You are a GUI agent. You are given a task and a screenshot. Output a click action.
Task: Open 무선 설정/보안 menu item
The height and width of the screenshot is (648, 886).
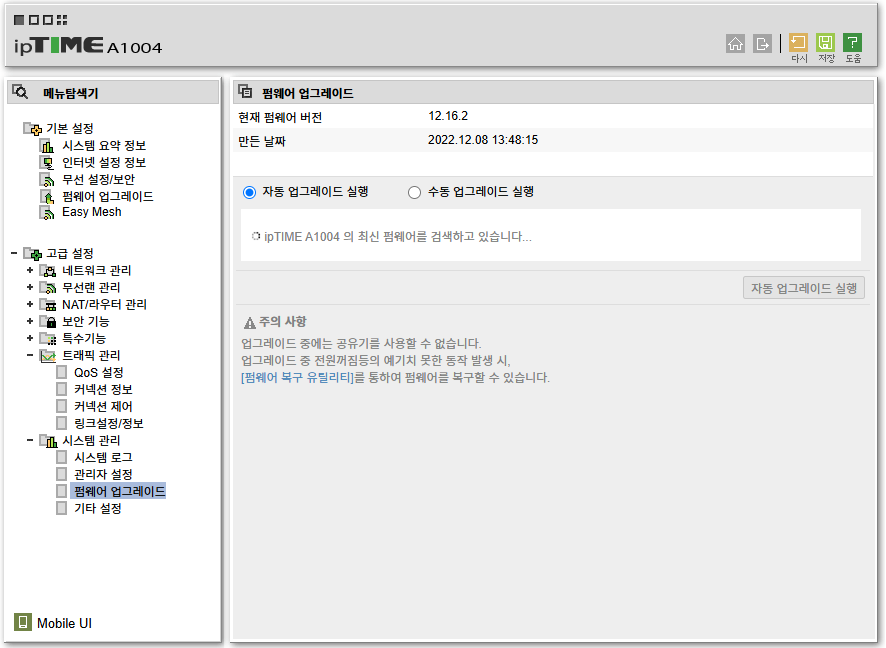(98, 180)
